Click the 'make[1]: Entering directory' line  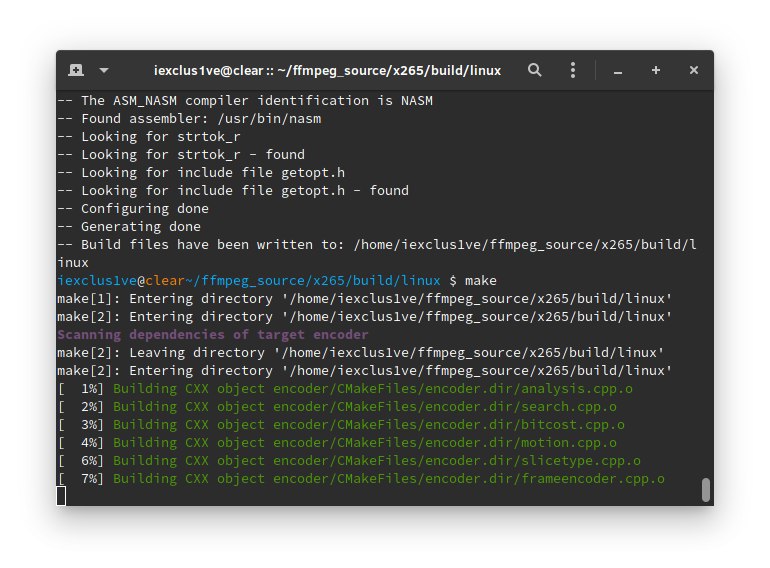364,299
